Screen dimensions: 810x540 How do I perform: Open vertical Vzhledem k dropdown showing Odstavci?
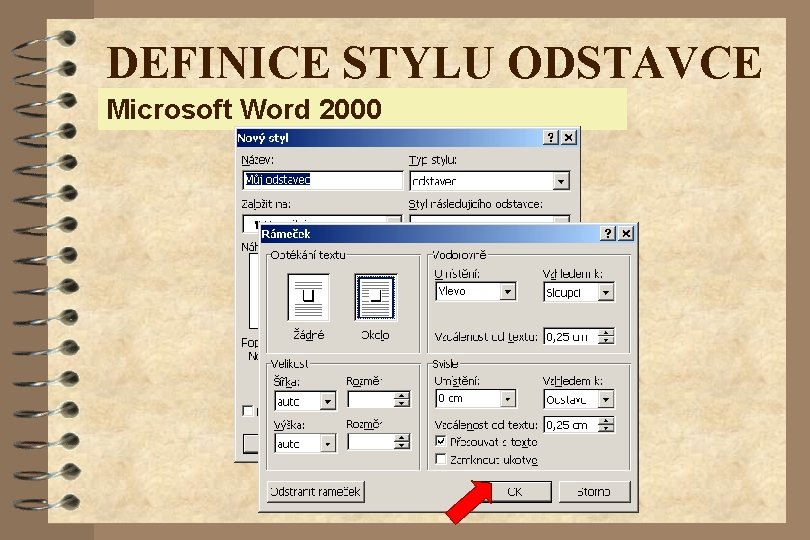tap(605, 399)
